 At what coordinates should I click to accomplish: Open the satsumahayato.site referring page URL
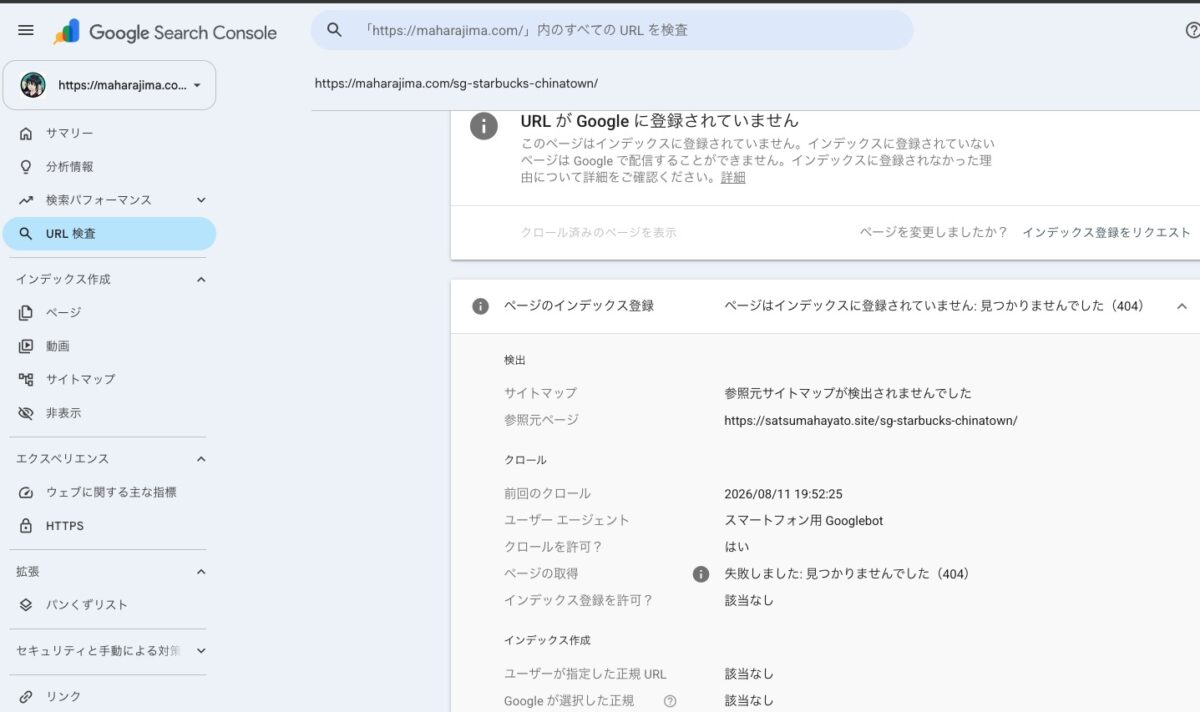[871, 420]
